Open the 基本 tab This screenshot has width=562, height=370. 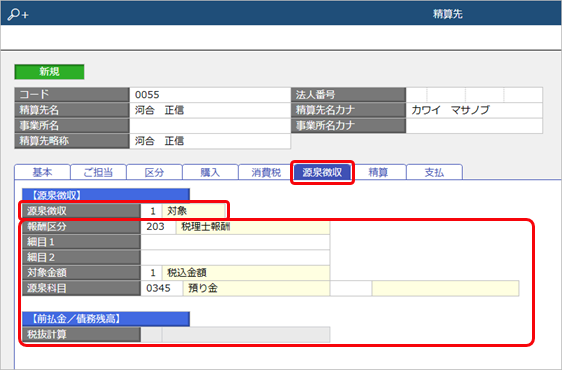tap(42, 172)
